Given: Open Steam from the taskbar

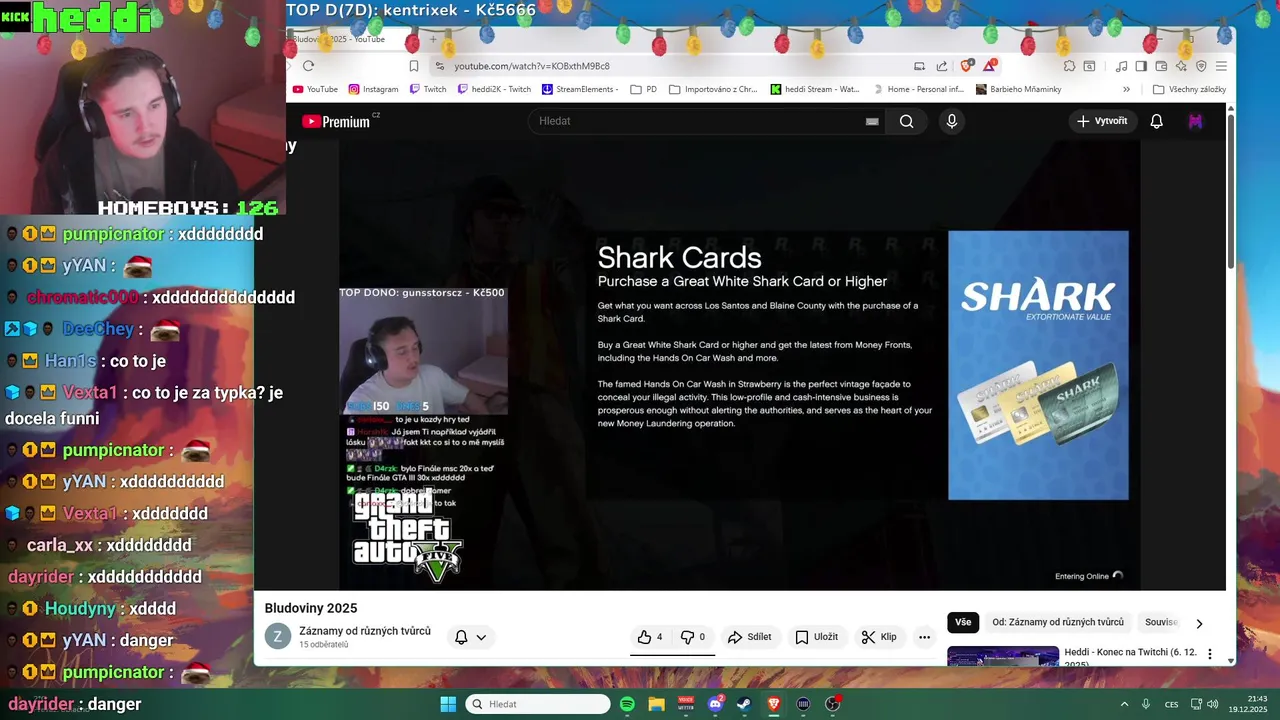Looking at the screenshot, I should (x=744, y=704).
